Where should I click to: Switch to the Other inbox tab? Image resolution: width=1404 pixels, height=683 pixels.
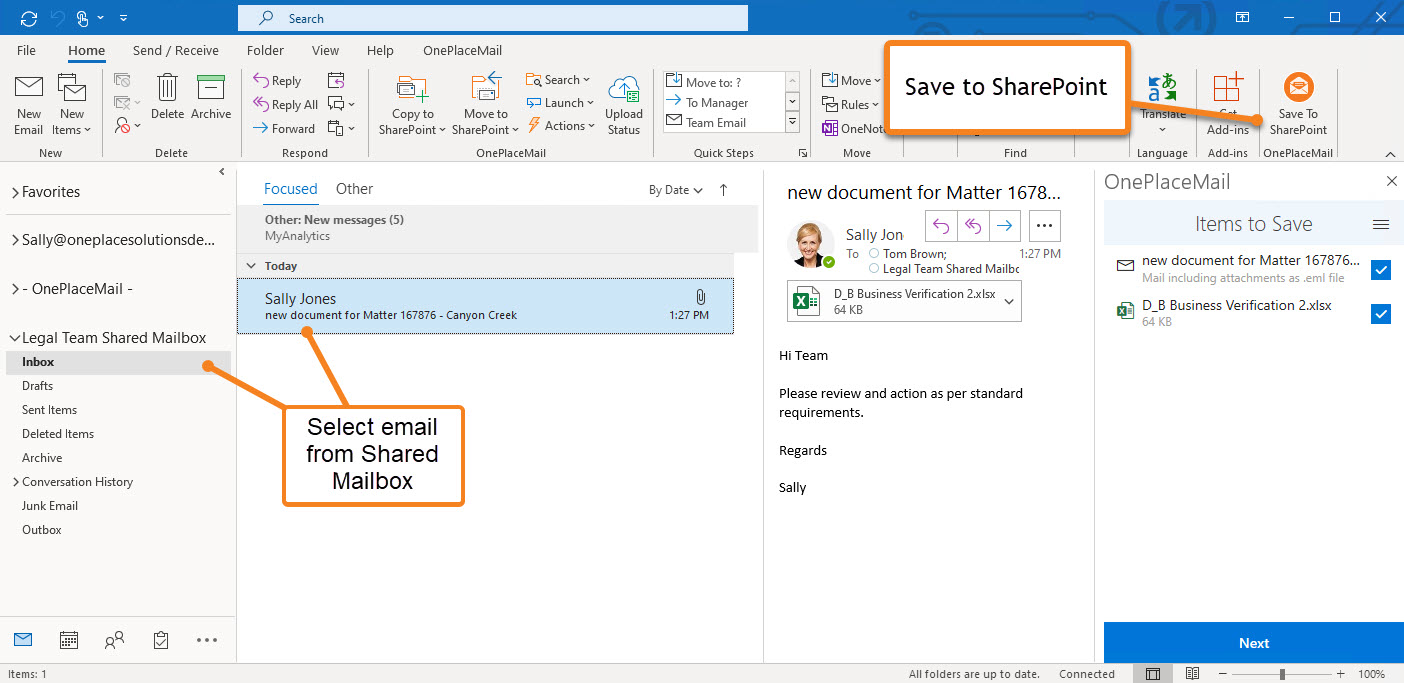(354, 188)
